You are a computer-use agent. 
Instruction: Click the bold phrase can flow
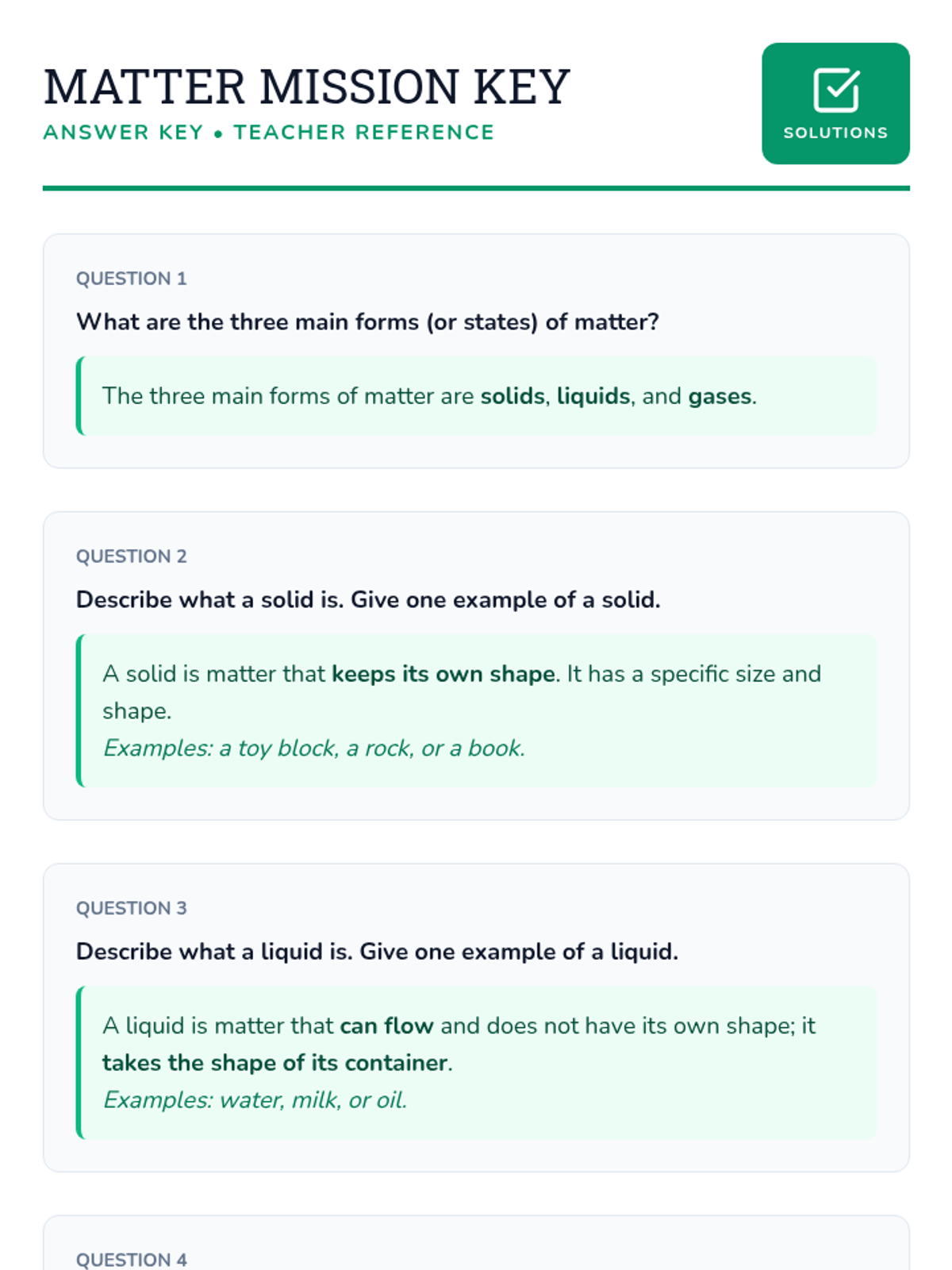(386, 1026)
